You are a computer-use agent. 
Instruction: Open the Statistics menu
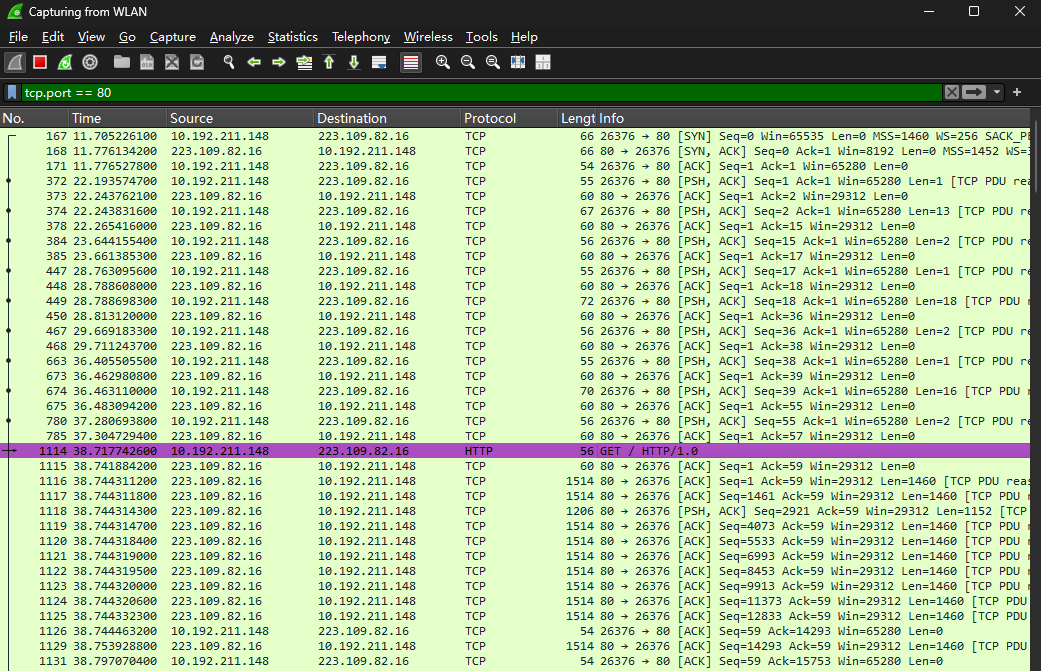click(293, 37)
